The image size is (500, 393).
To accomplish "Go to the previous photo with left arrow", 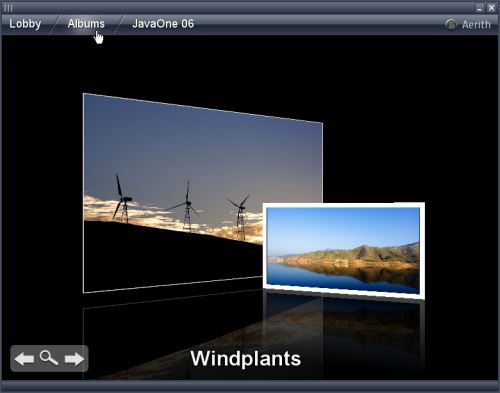I will point(24,359).
